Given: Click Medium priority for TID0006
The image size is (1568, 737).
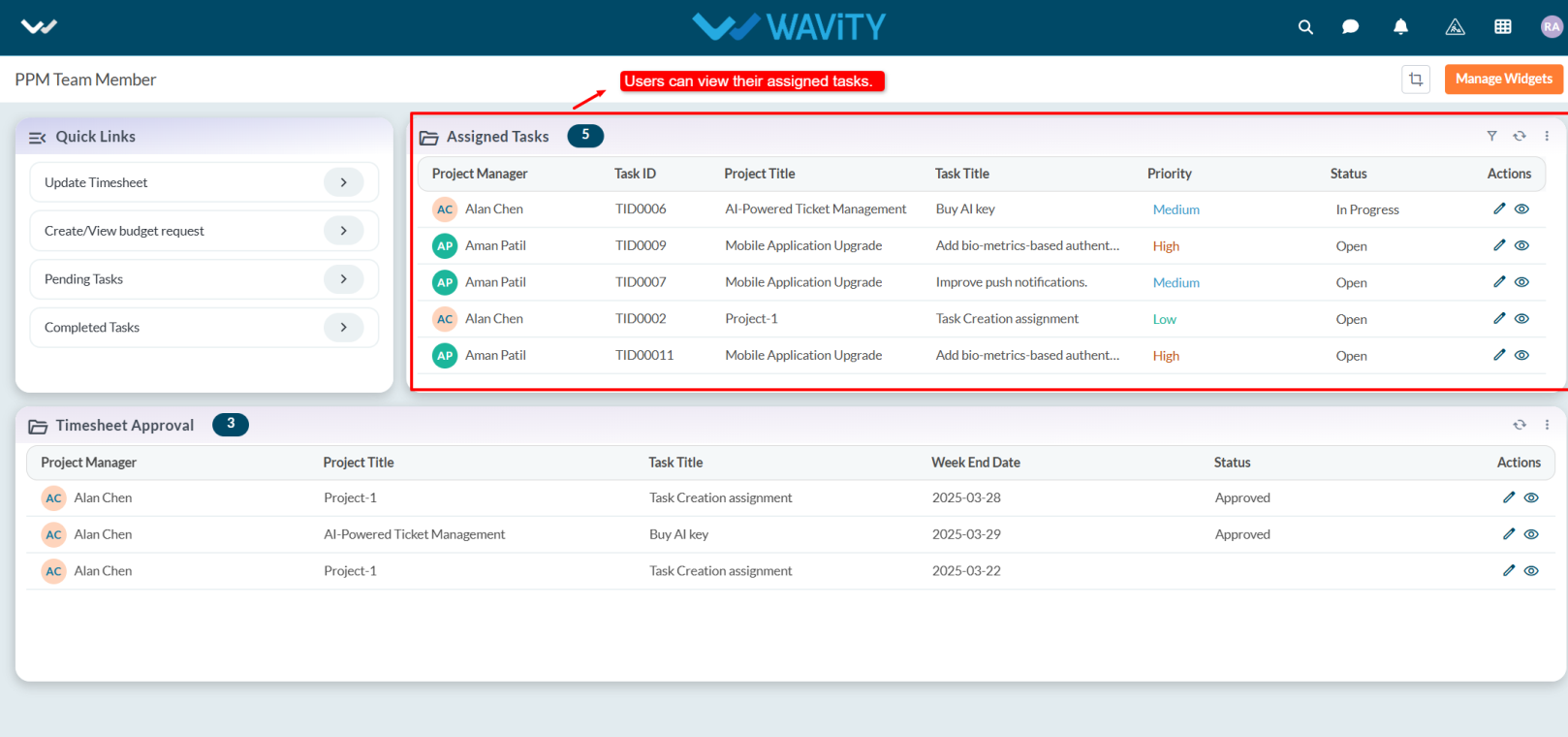Looking at the screenshot, I should (1176, 209).
